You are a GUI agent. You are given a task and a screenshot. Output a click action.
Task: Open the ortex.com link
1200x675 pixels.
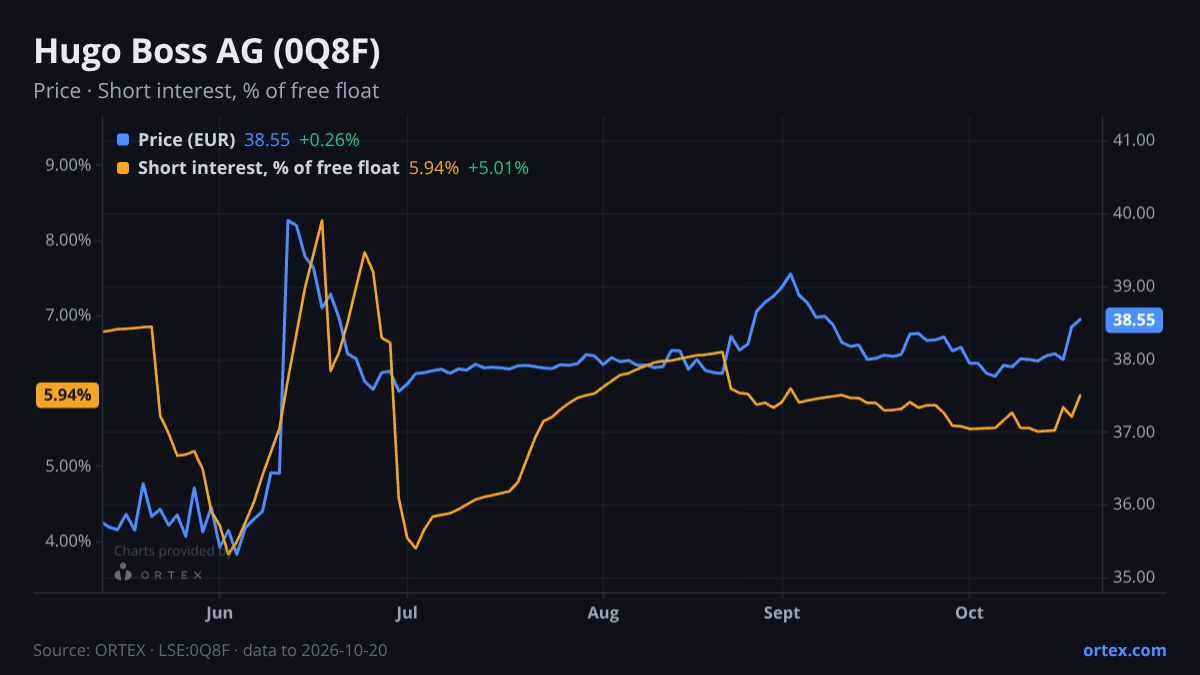(1125, 650)
